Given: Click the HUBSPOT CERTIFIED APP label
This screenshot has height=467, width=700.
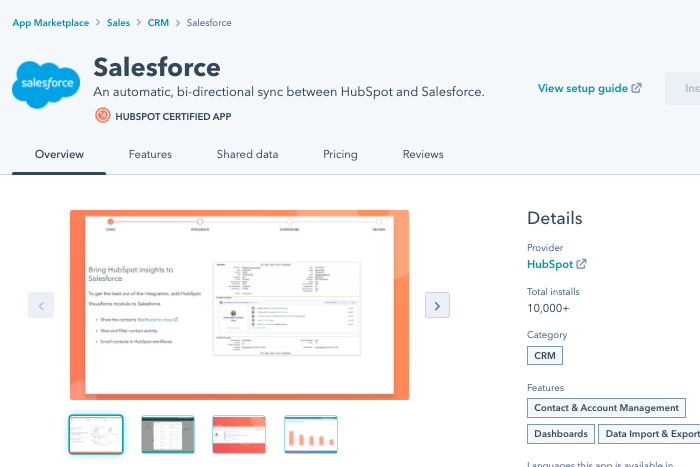Looking at the screenshot, I should click(x=173, y=117).
